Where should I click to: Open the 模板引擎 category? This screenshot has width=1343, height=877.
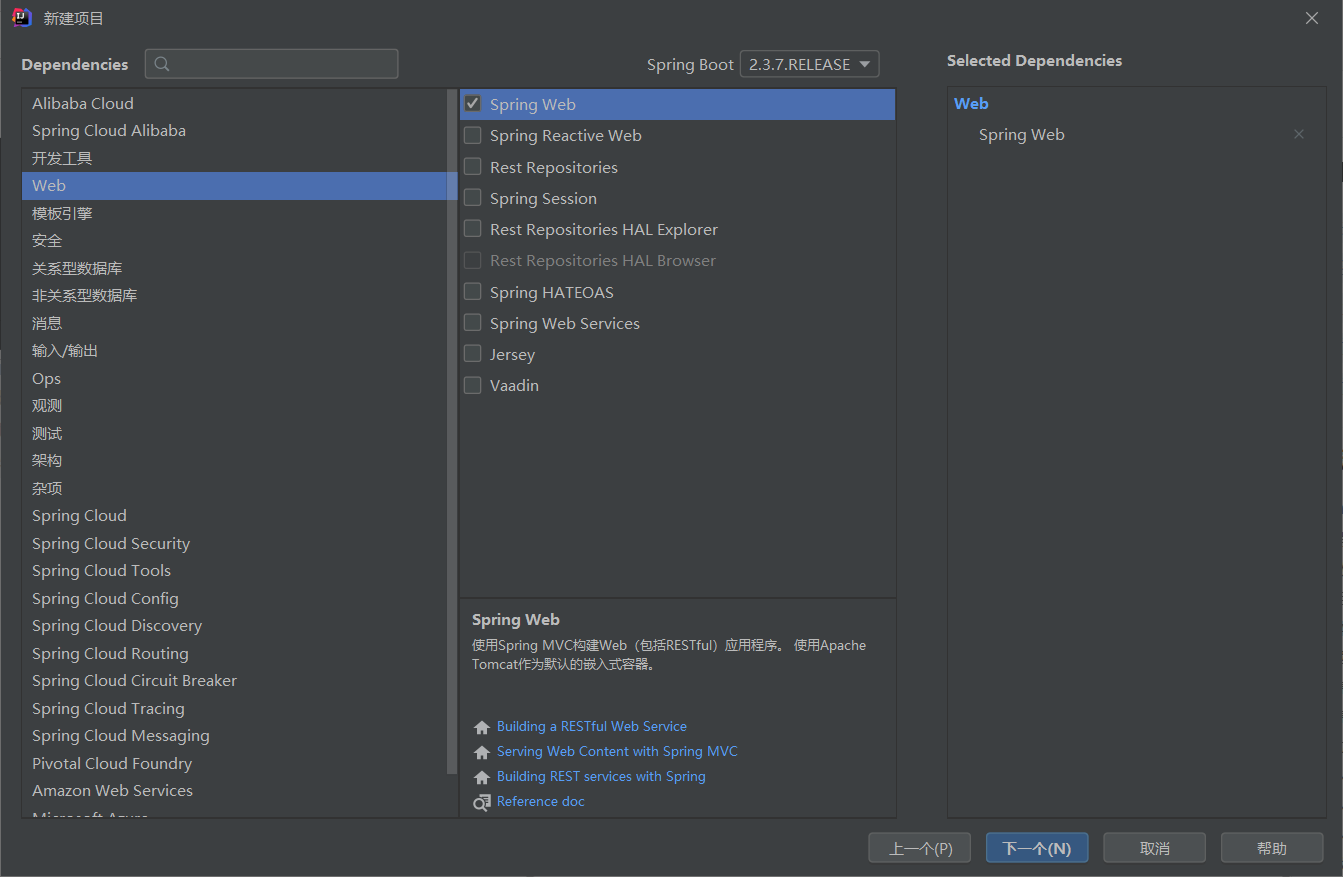[x=234, y=213]
